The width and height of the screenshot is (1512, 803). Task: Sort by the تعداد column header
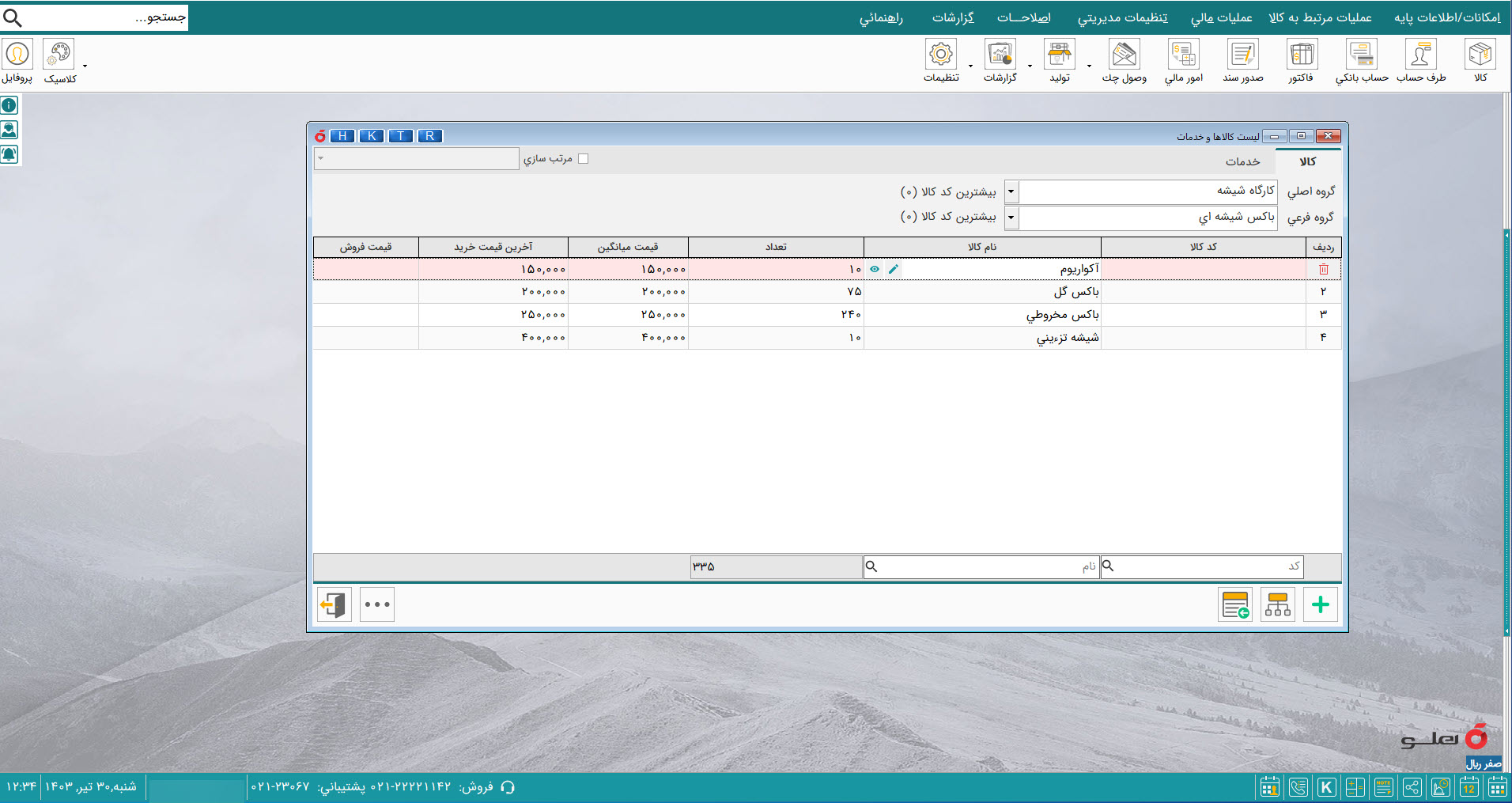coord(776,247)
